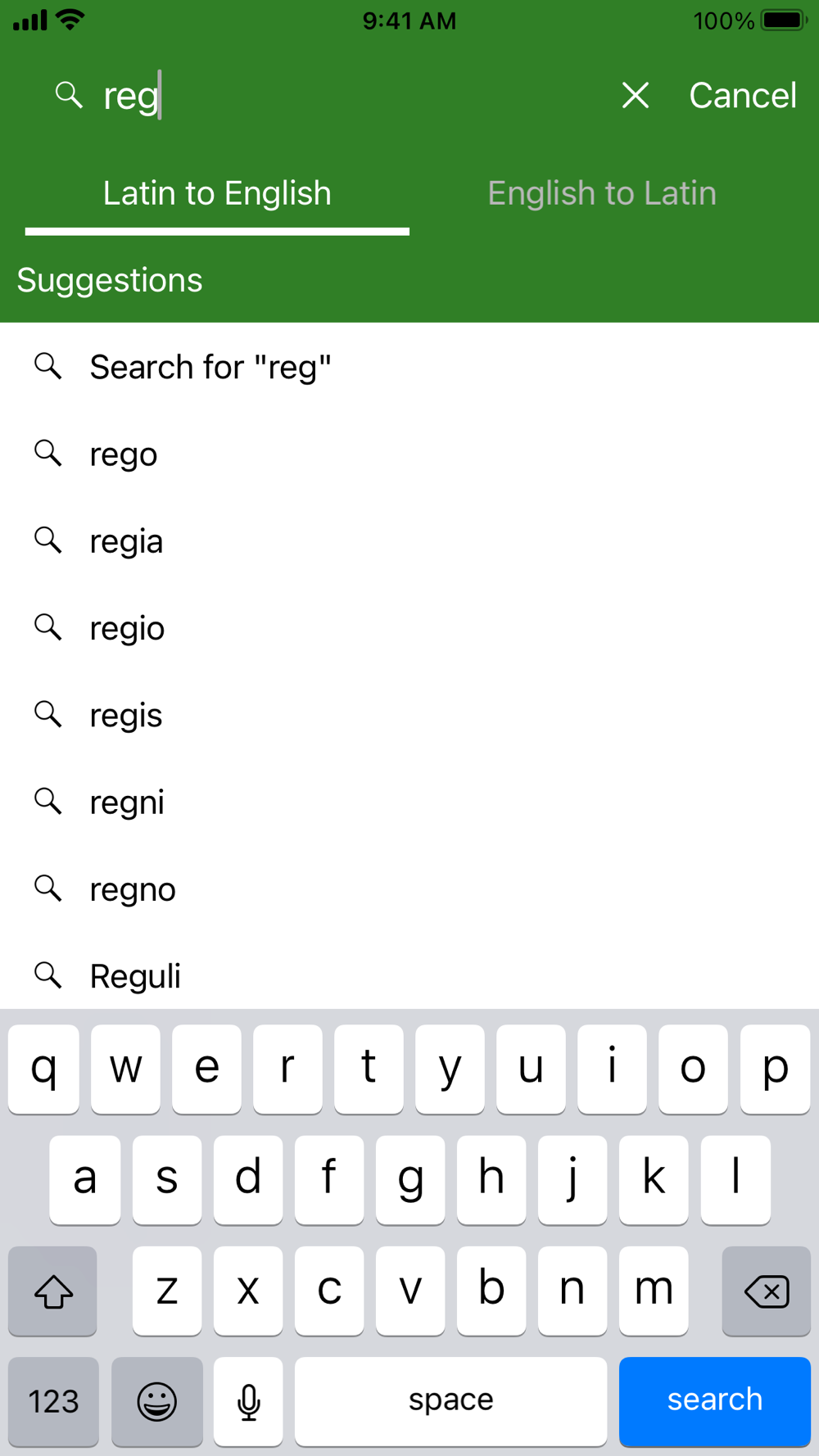This screenshot has width=819, height=1456.
Task: Tap the magnifier icon beside "Reguli"
Action: pos(48,974)
